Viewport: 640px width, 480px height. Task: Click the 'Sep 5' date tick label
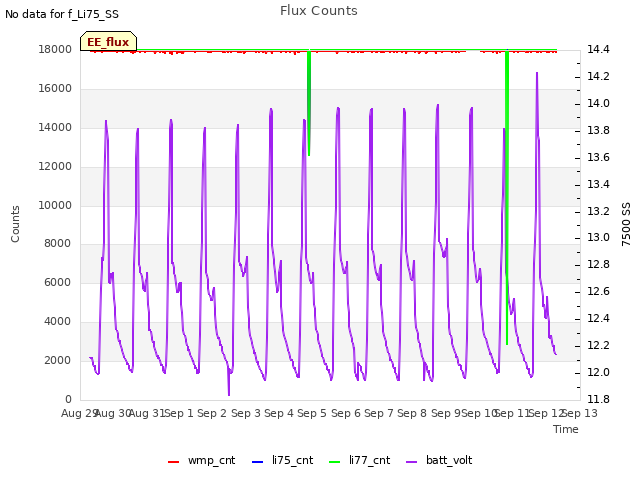point(312,413)
